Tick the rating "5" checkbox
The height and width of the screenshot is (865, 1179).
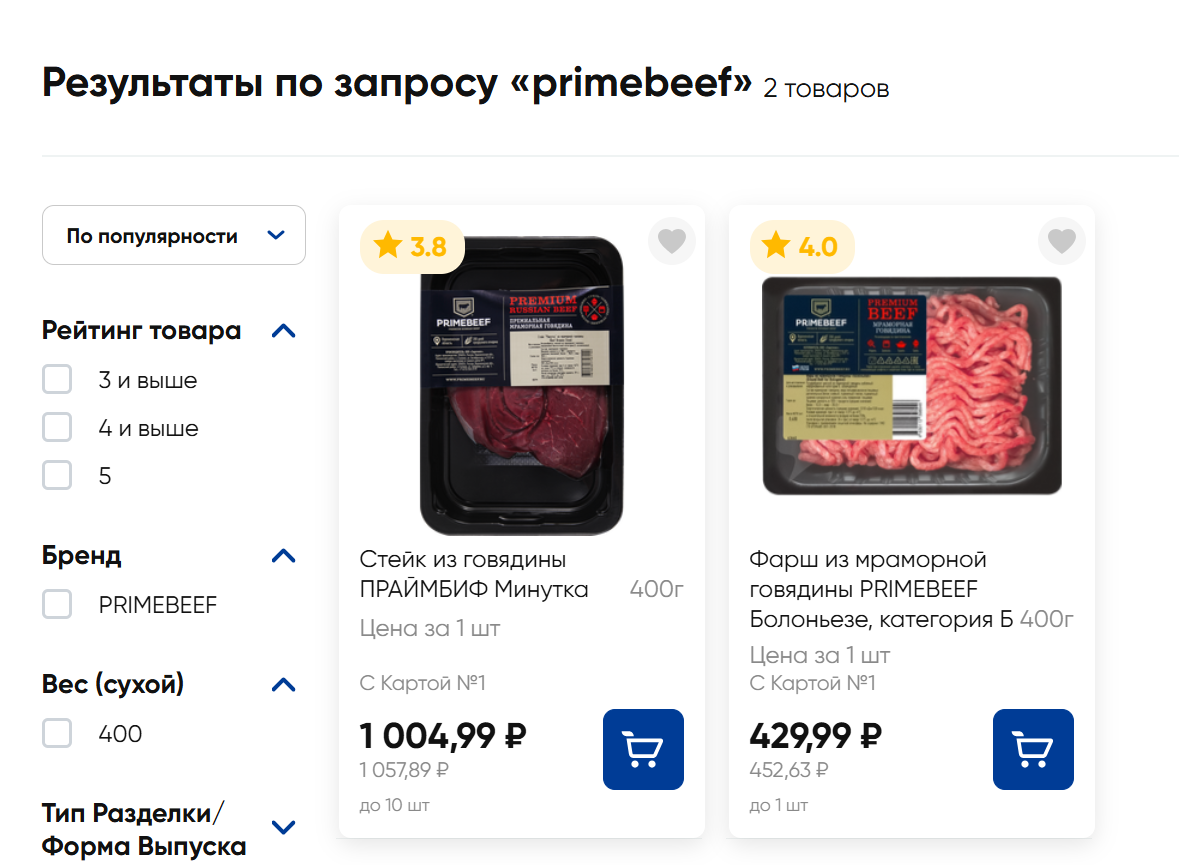(x=57, y=476)
